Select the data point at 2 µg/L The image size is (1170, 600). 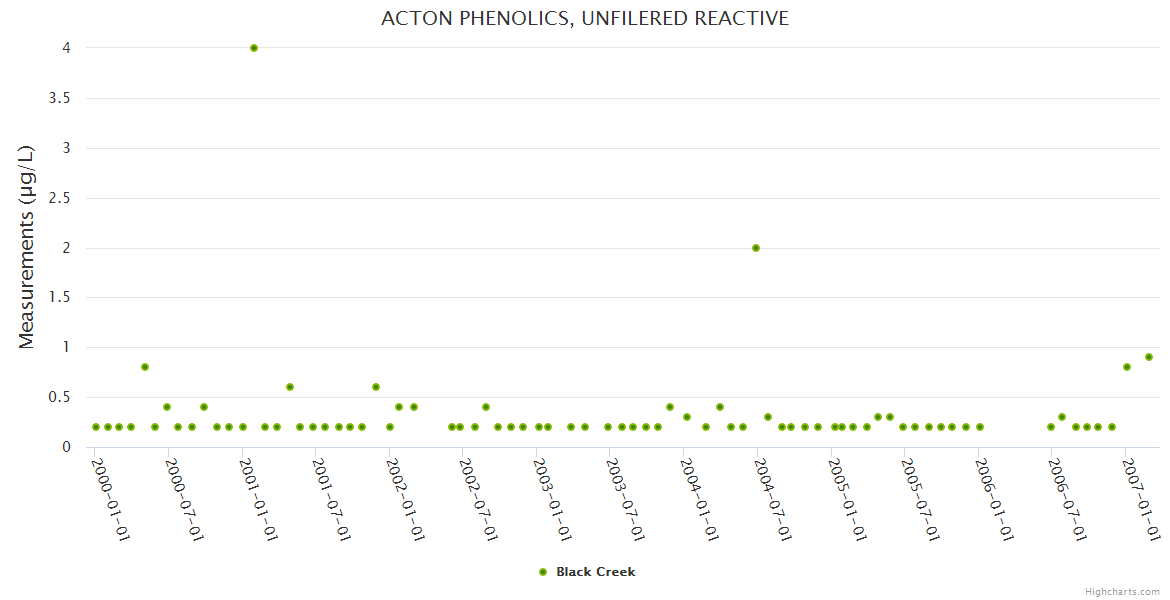pos(756,248)
